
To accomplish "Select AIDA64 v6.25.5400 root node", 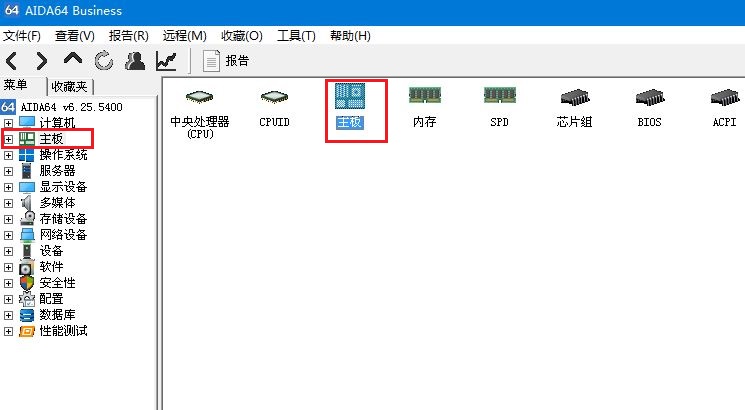I will 62,107.
